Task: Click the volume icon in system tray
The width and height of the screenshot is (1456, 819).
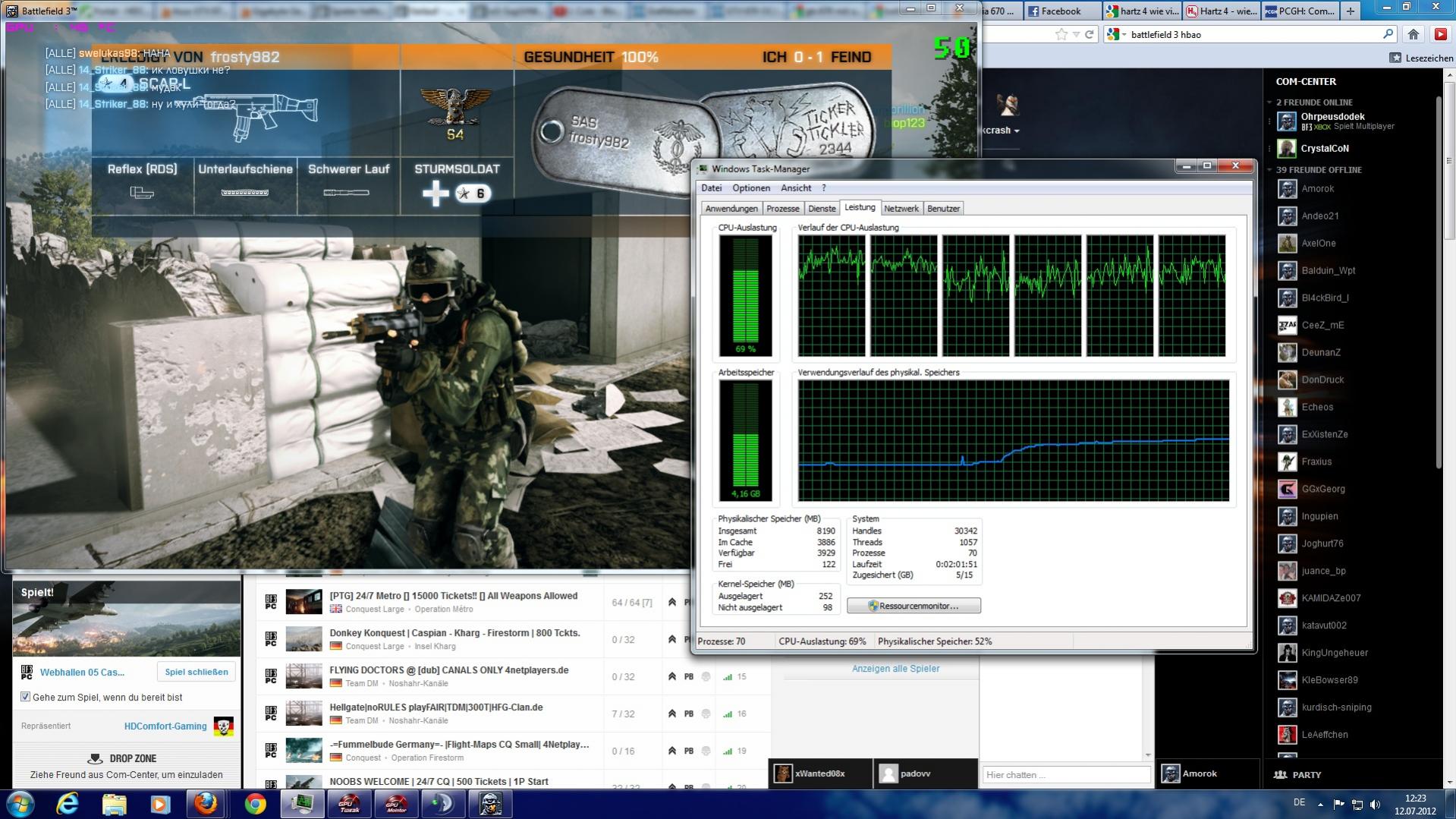Action: [x=1374, y=804]
